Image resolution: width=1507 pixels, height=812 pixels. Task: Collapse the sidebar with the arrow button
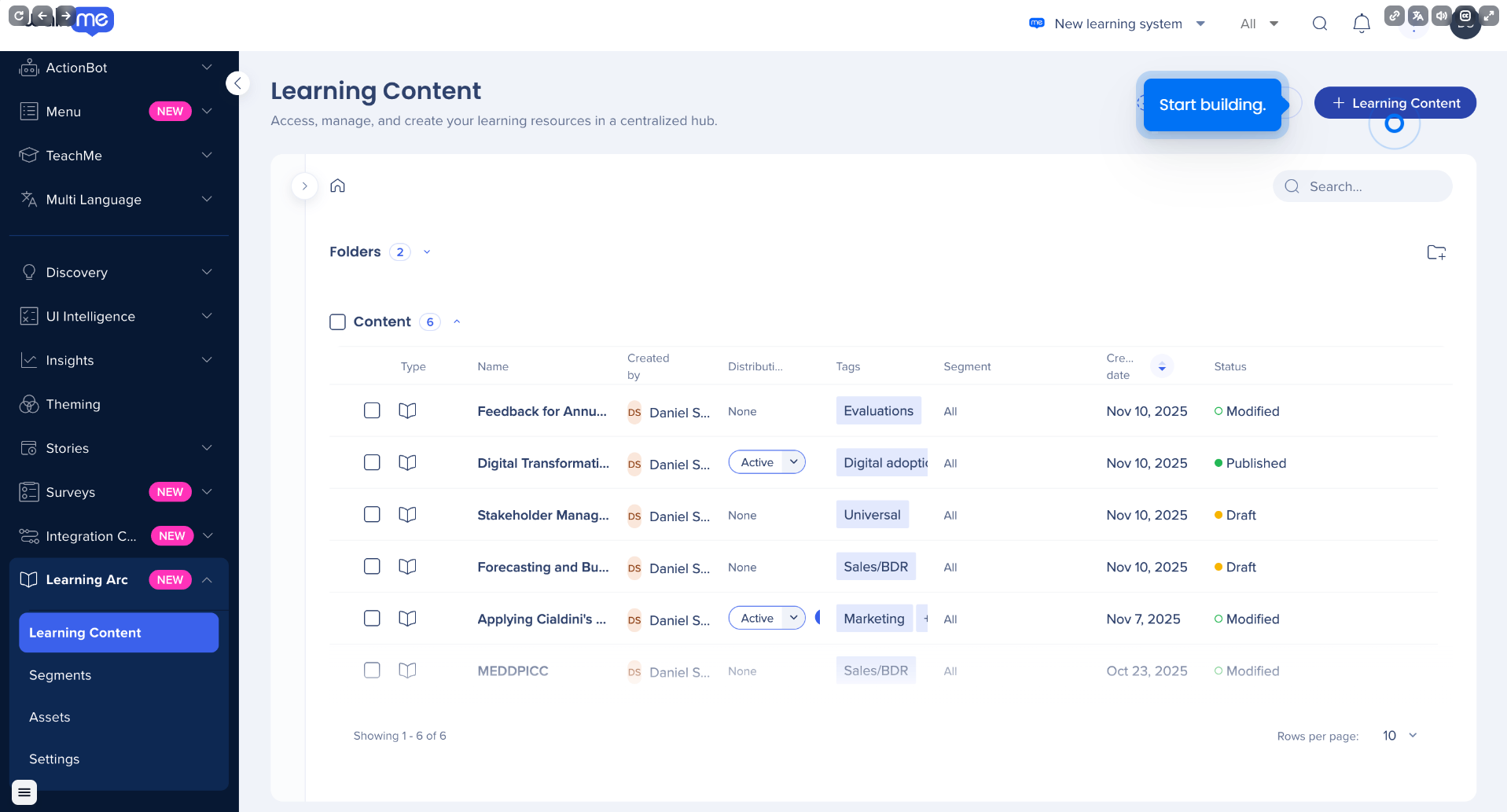point(237,83)
